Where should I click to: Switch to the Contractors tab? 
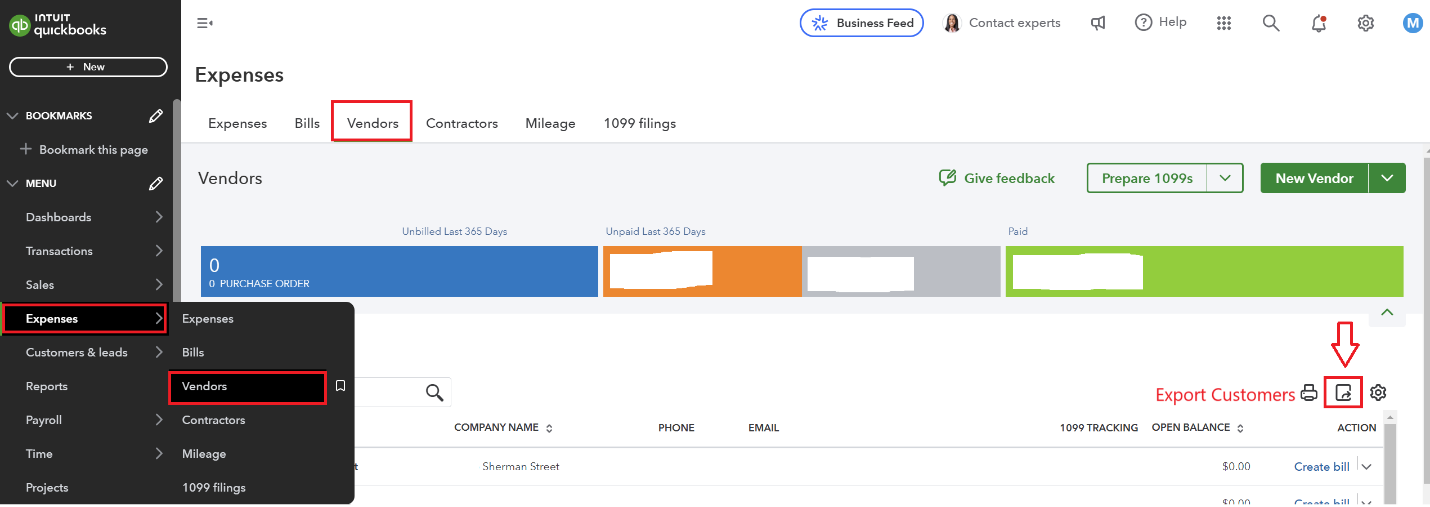(462, 123)
